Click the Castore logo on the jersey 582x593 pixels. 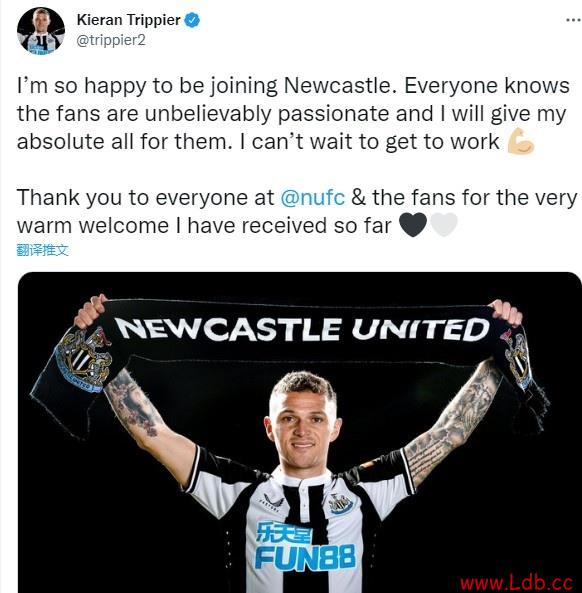coord(273,503)
